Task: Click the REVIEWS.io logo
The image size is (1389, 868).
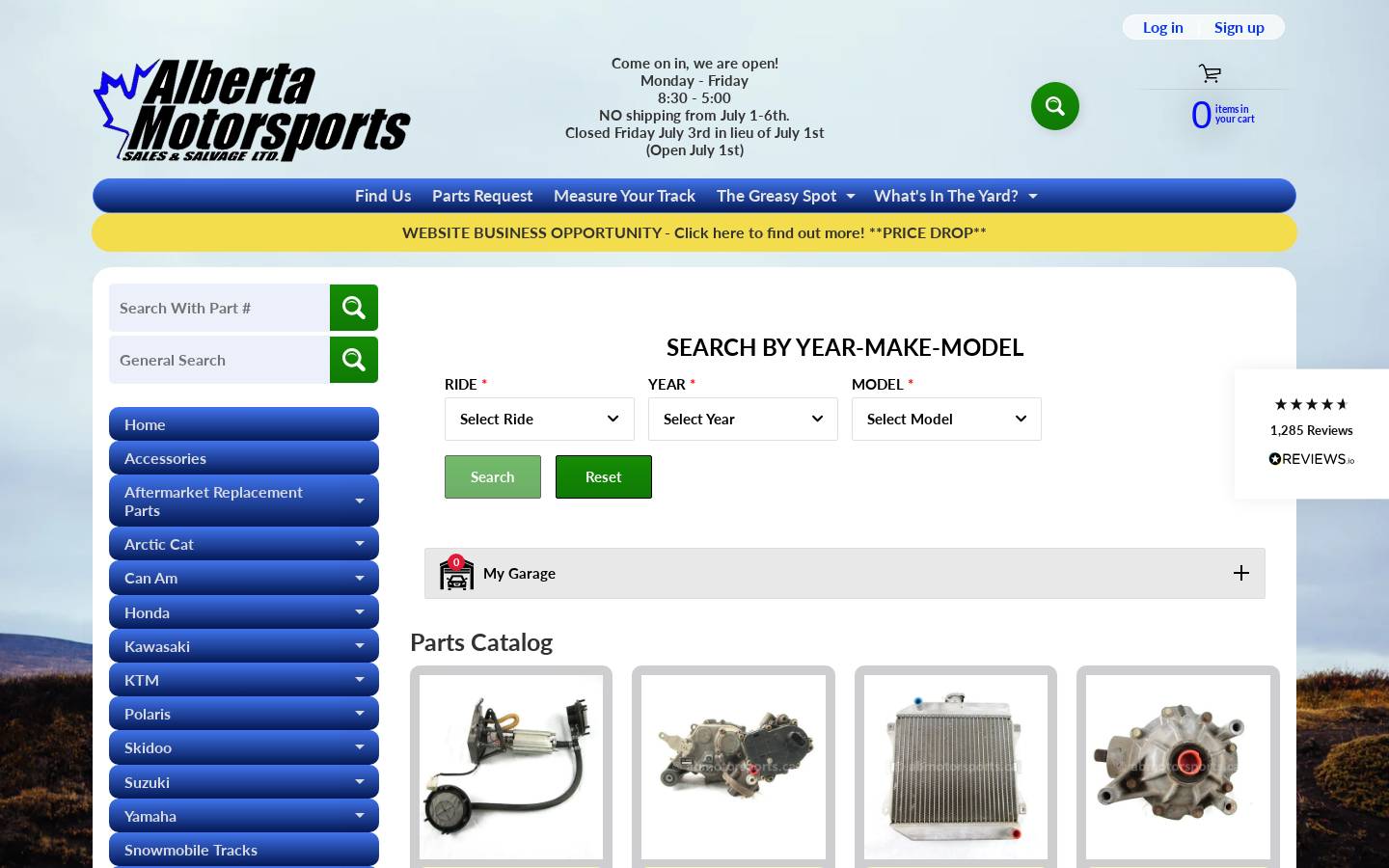Action: [x=1311, y=459]
